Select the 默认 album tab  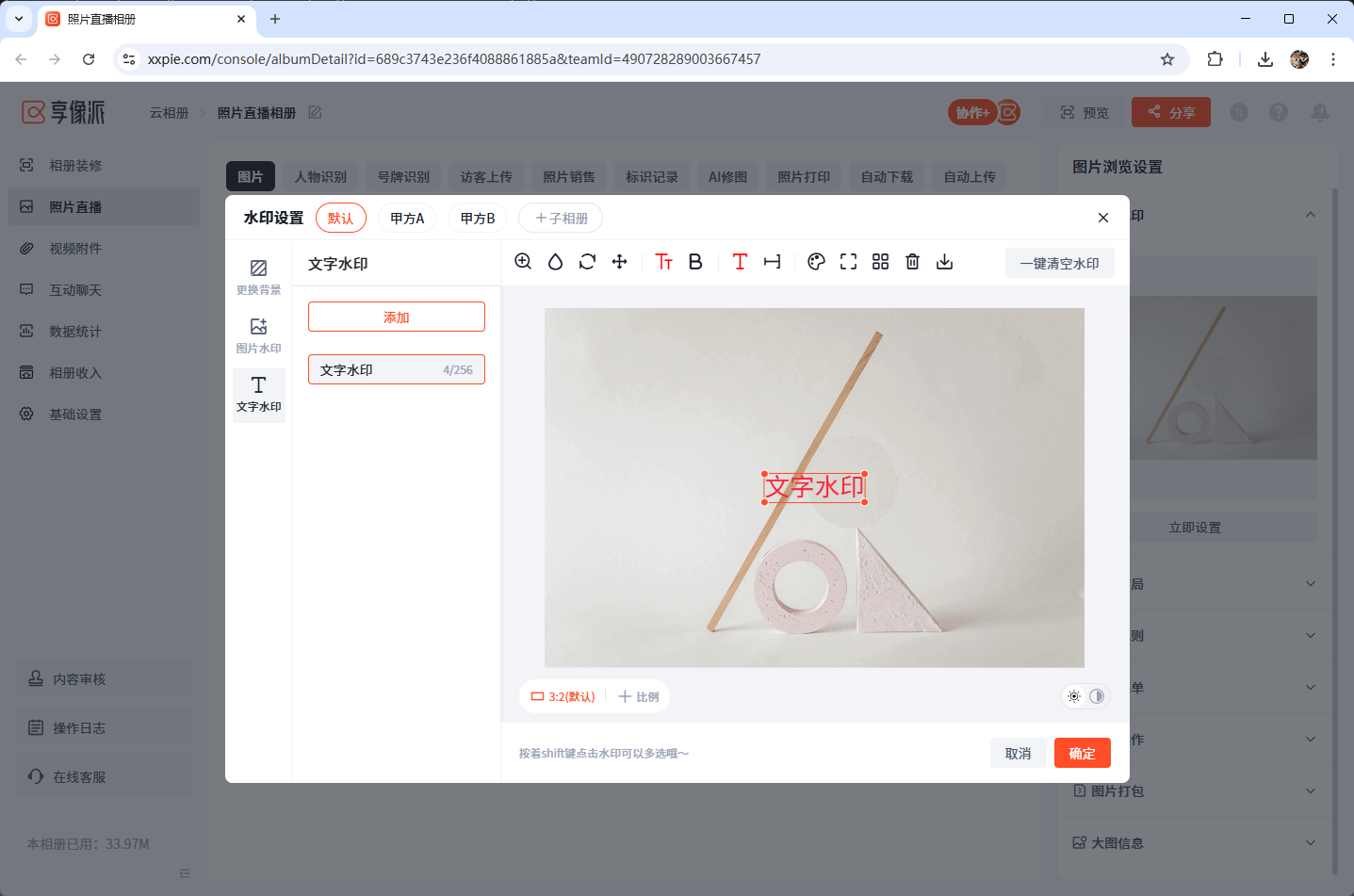340,218
